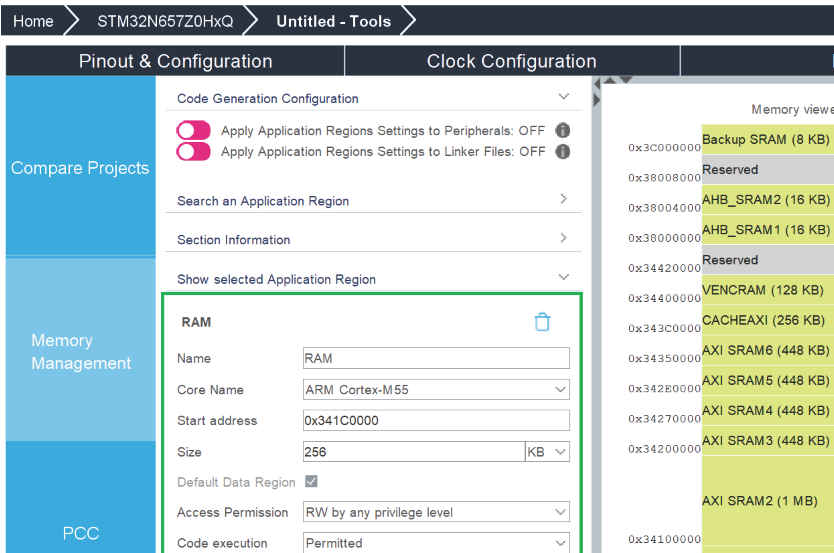Select AXI SRAM2 (1 MB) memory block
Image resolution: width=834 pixels, height=553 pixels.
pos(768,501)
